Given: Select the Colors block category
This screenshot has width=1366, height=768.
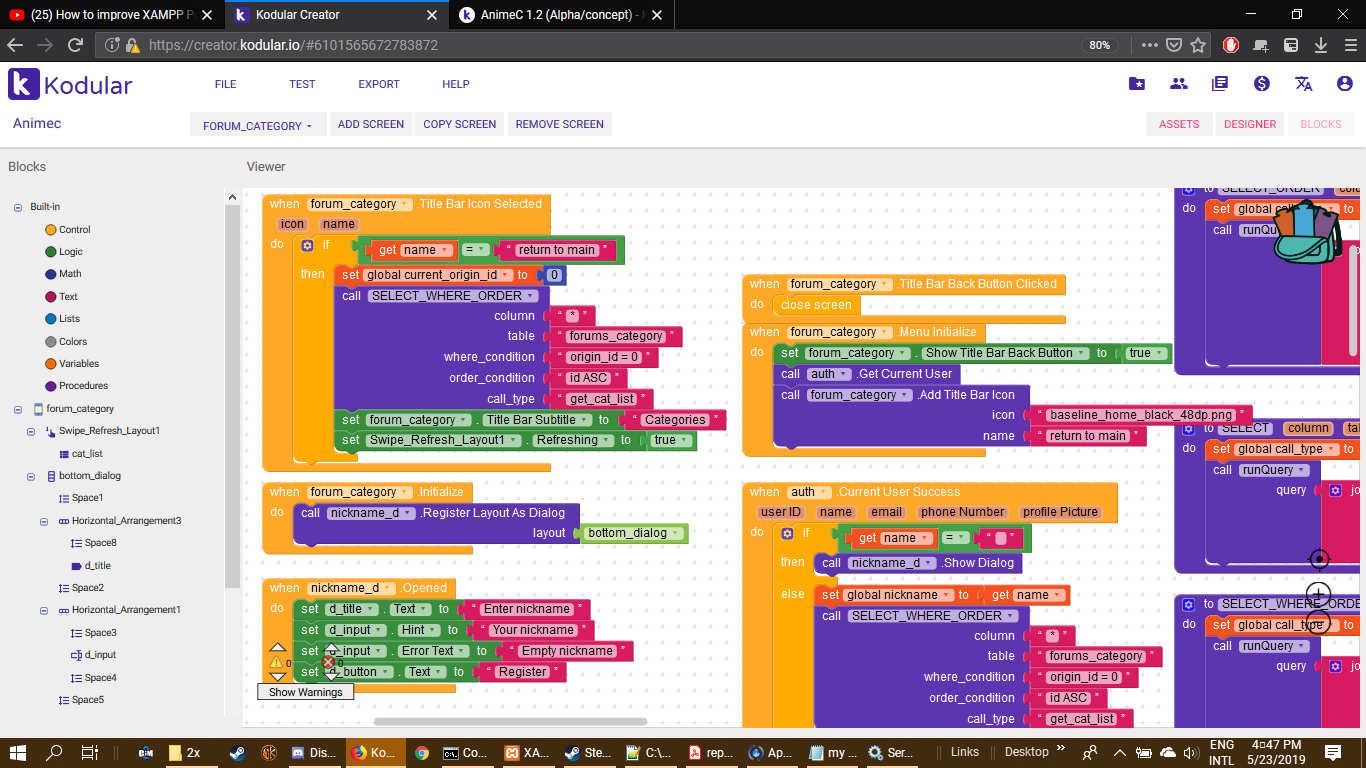Looking at the screenshot, I should coord(72,341).
